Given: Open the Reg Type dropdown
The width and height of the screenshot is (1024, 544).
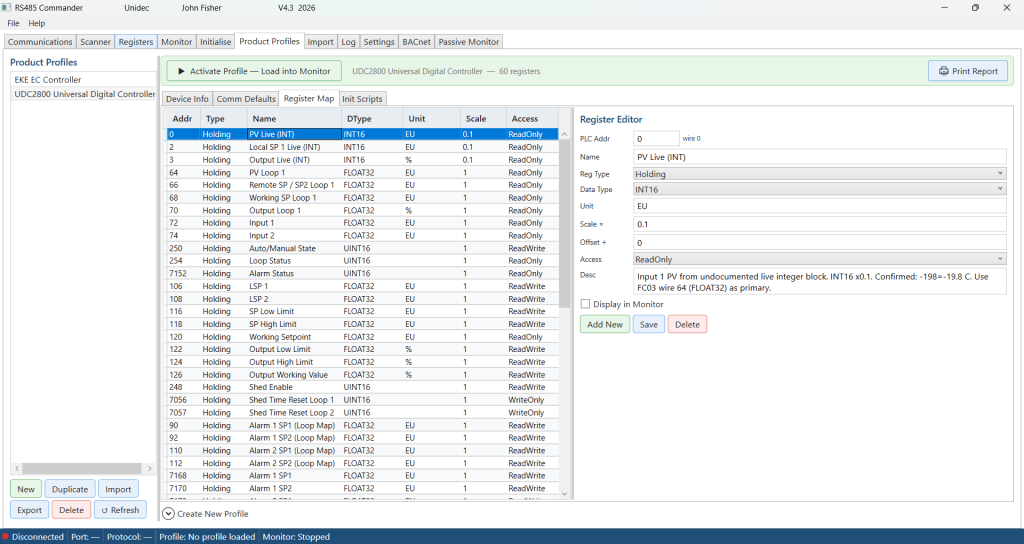Looking at the screenshot, I should pos(819,174).
